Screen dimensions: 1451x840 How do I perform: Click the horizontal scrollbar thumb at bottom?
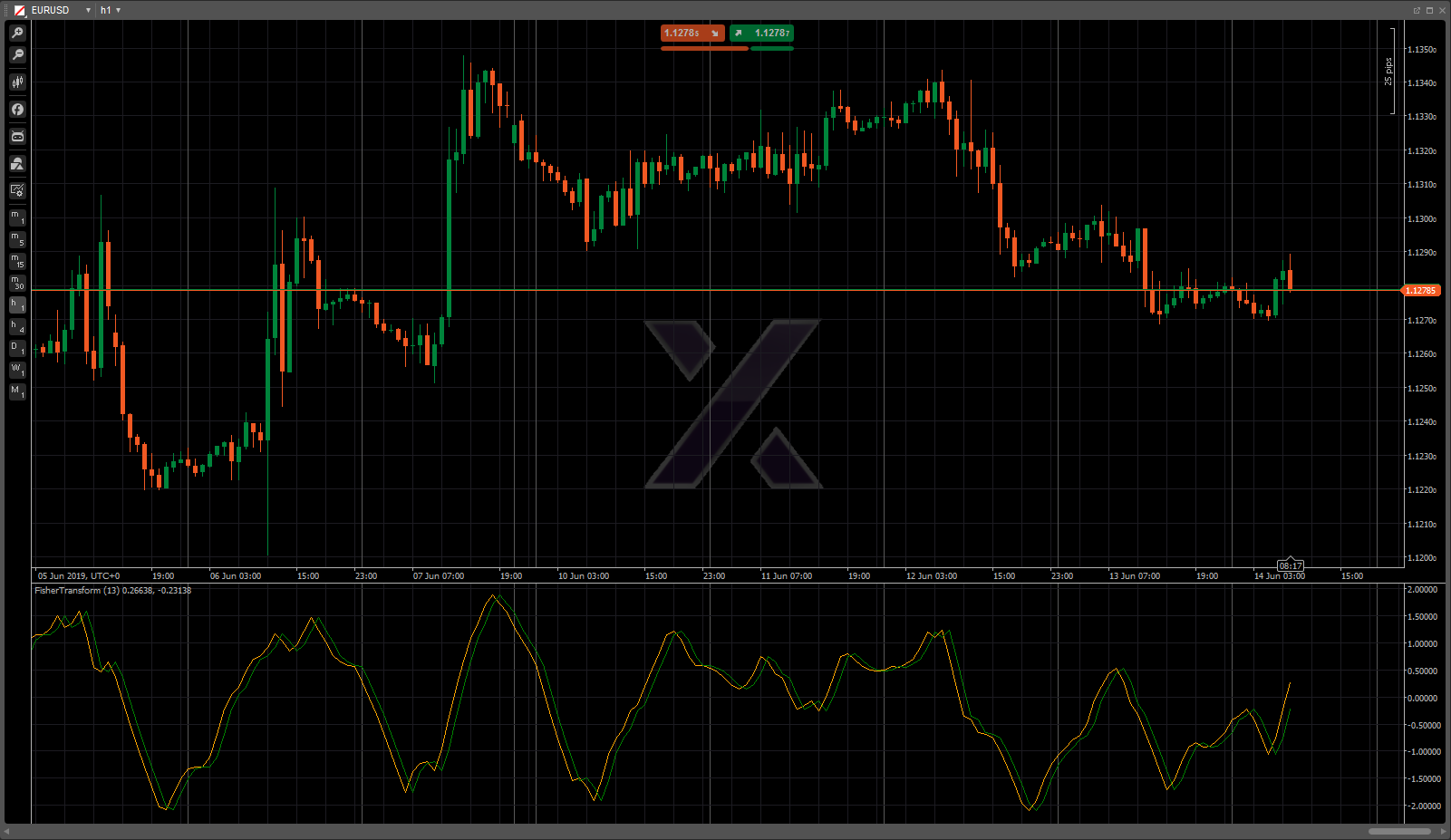pyautogui.click(x=1399, y=831)
